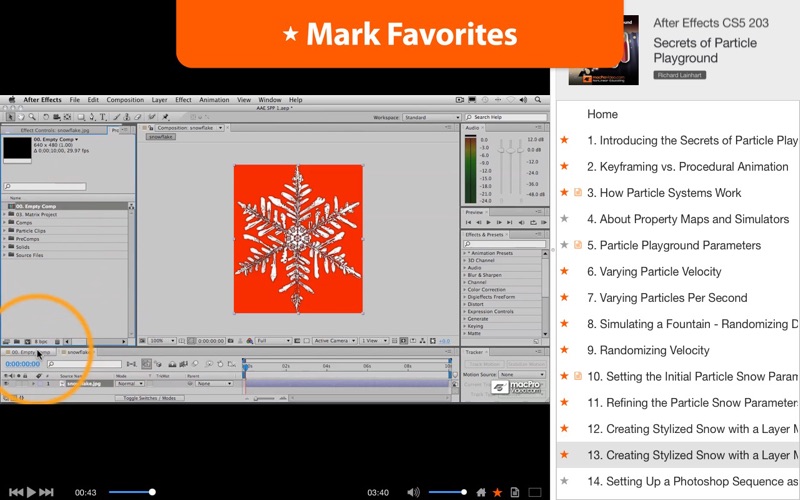This screenshot has height=500, width=800.
Task: Select the Brush tool
Action: (116, 117)
